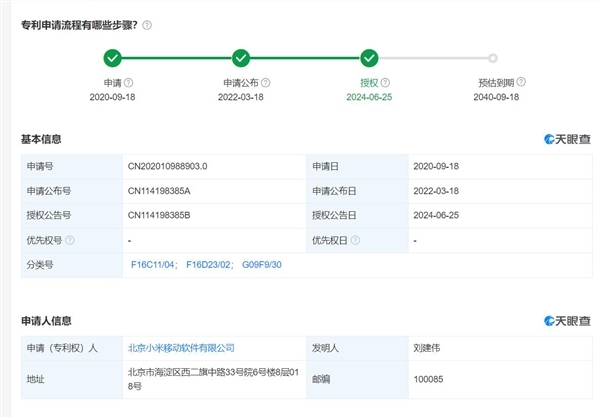Click the help icon next to 授权 step
This screenshot has height=418, width=600.
click(x=385, y=82)
